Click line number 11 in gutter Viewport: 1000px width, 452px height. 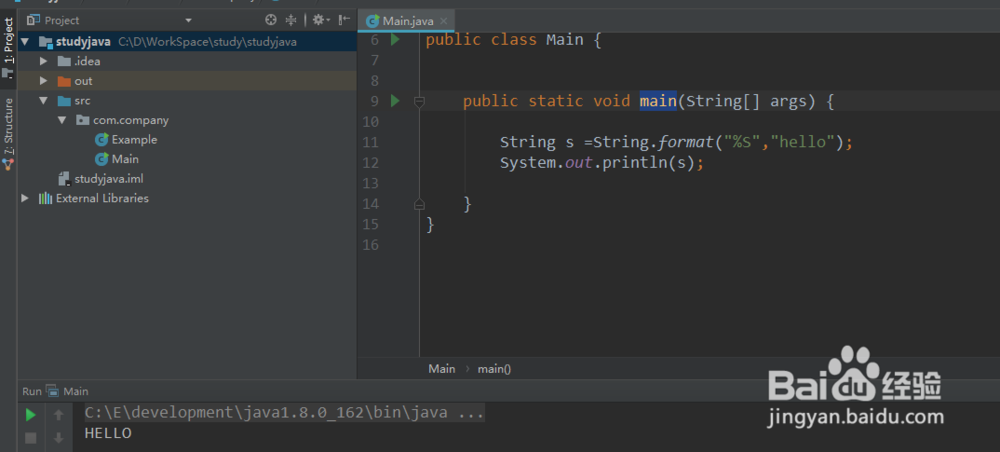click(x=371, y=142)
